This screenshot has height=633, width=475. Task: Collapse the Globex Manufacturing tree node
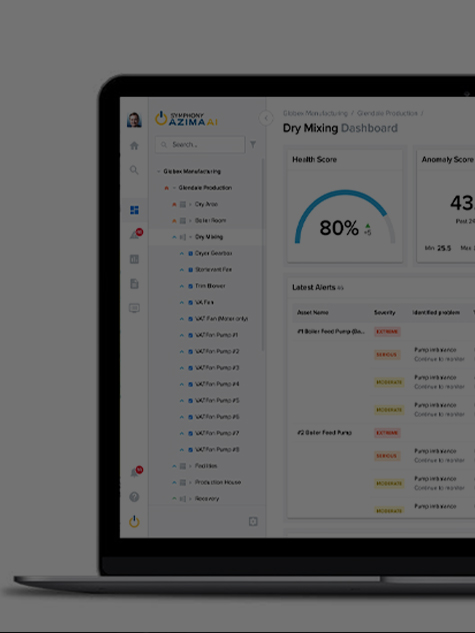tap(159, 172)
